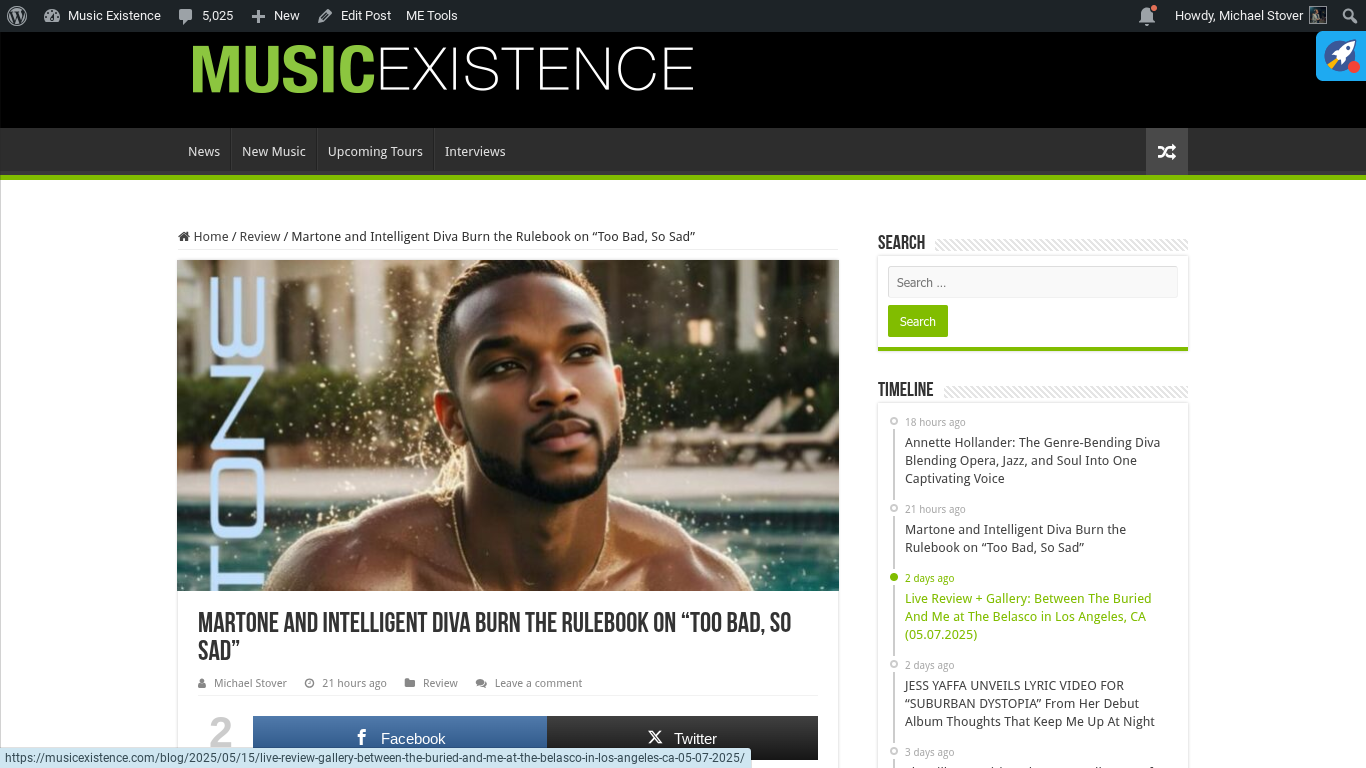Open the WordPress logo menu
1366x768 pixels.
click(17, 15)
